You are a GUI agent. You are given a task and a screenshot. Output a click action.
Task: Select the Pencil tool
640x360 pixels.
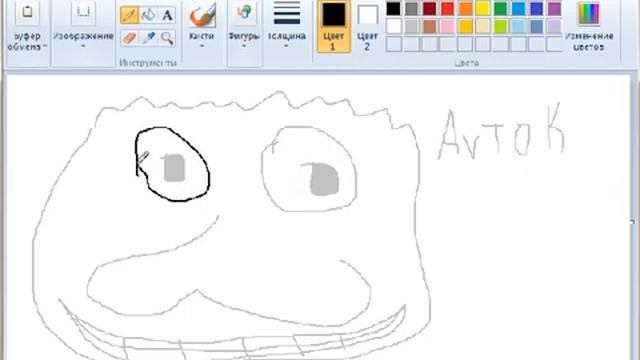click(129, 15)
